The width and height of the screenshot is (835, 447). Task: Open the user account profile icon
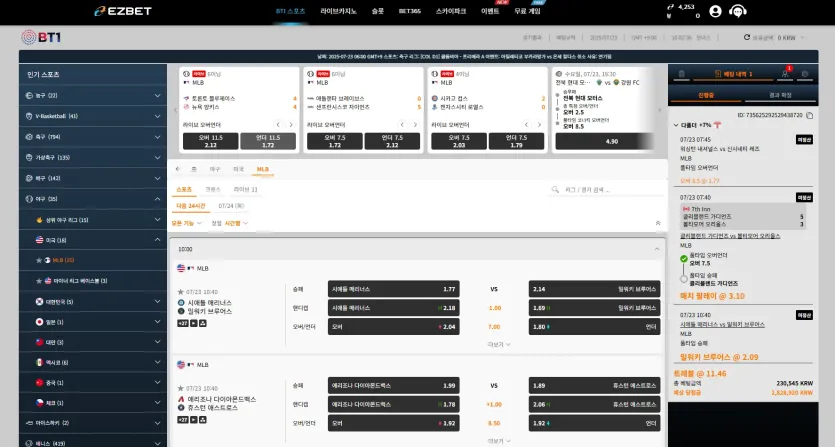pyautogui.click(x=715, y=11)
